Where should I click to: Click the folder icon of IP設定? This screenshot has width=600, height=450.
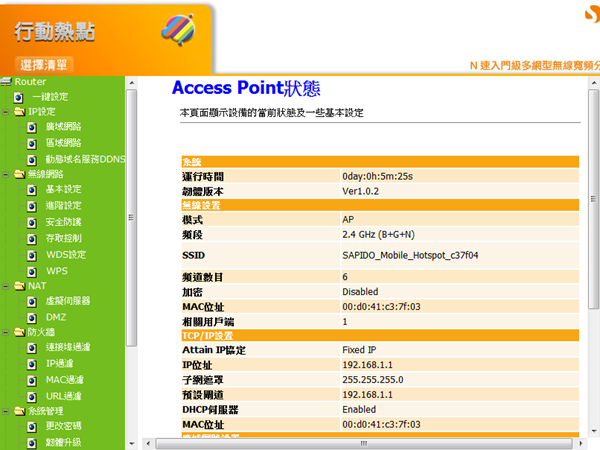[x=20, y=112]
